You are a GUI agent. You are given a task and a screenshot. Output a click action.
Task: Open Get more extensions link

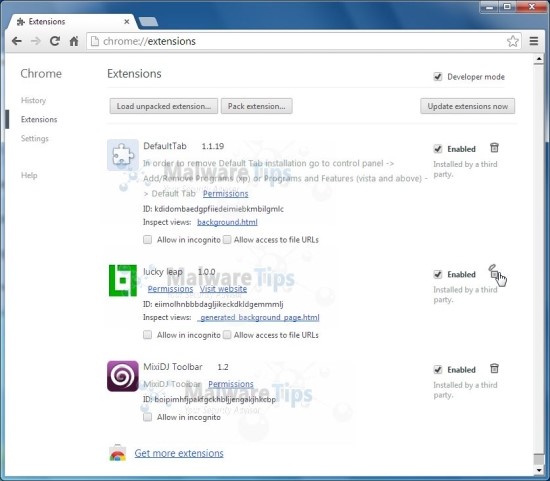[179, 453]
